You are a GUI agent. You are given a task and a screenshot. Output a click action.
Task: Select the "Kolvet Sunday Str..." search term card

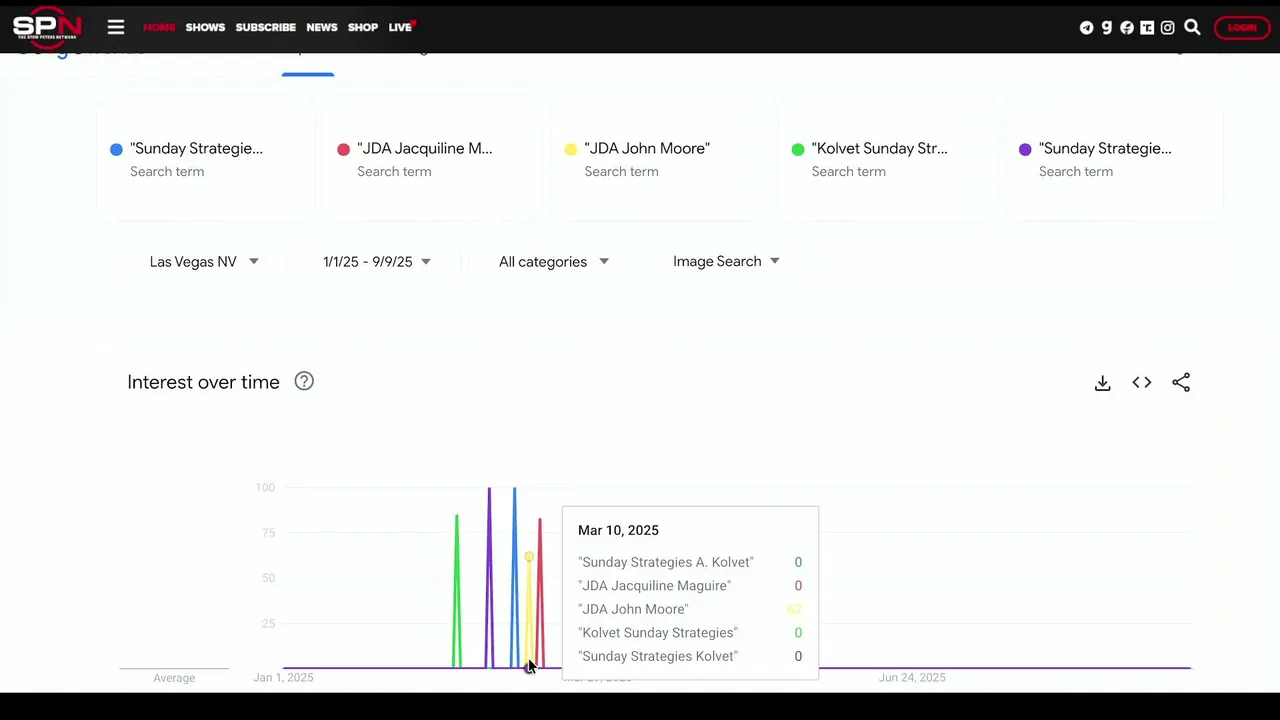[x=887, y=159]
